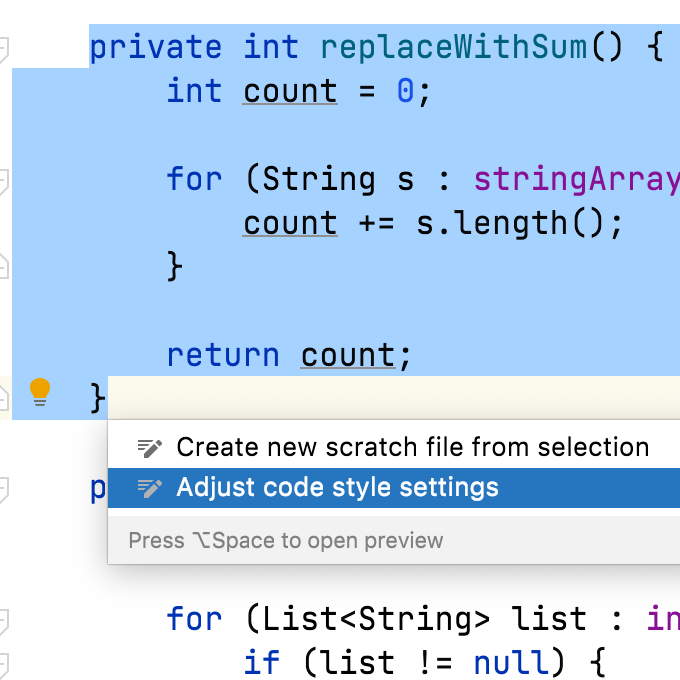Click the private keyword of replaceWithSum
The height and width of the screenshot is (680, 680).
coord(156,47)
